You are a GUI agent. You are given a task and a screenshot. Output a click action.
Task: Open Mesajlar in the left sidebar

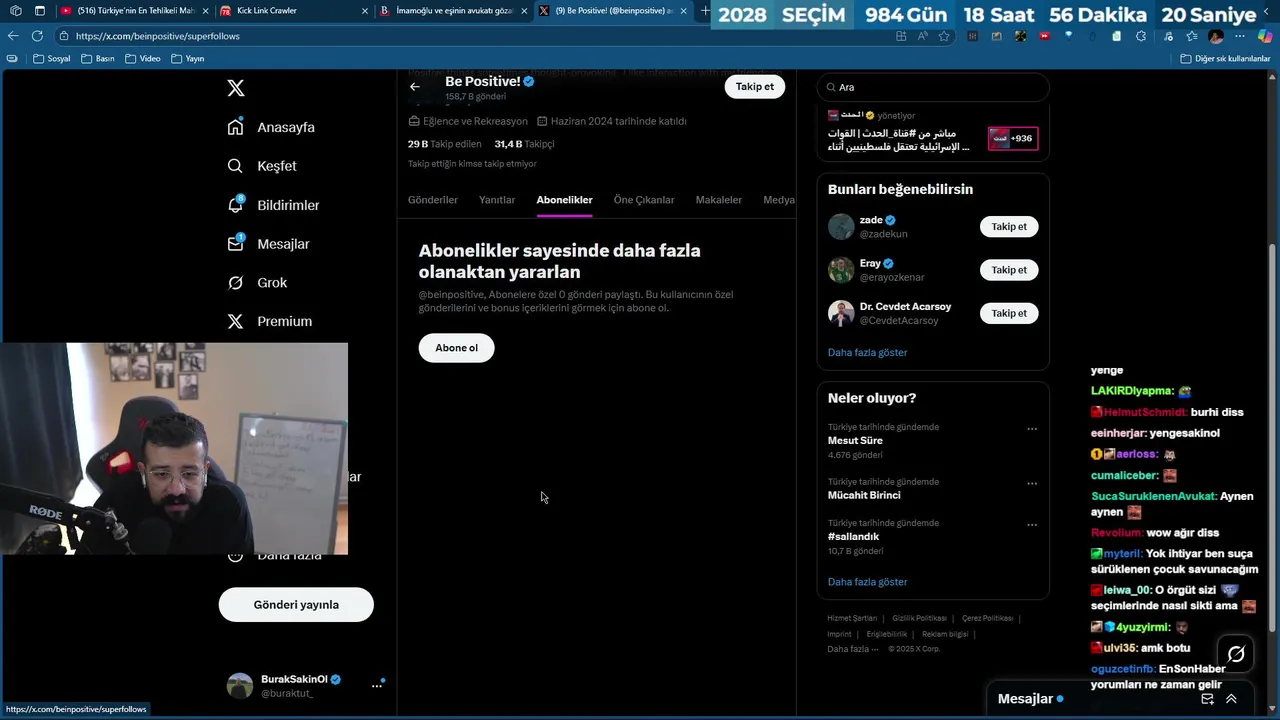(268, 244)
